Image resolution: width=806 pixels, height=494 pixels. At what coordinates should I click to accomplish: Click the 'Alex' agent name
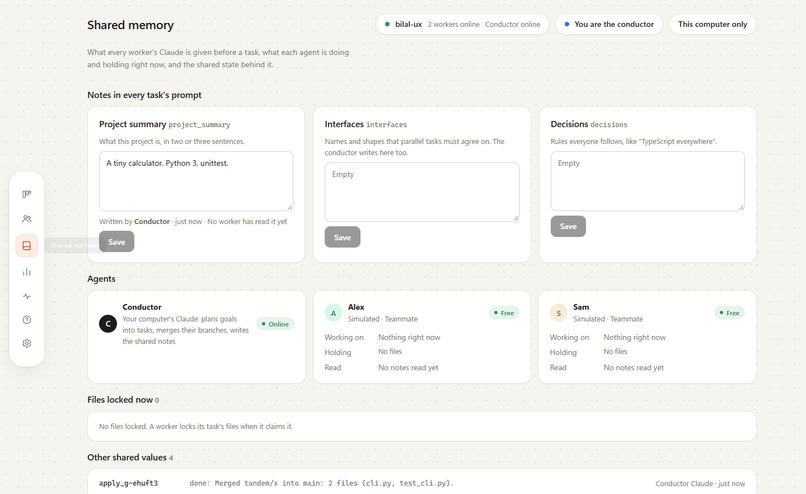pyautogui.click(x=356, y=307)
